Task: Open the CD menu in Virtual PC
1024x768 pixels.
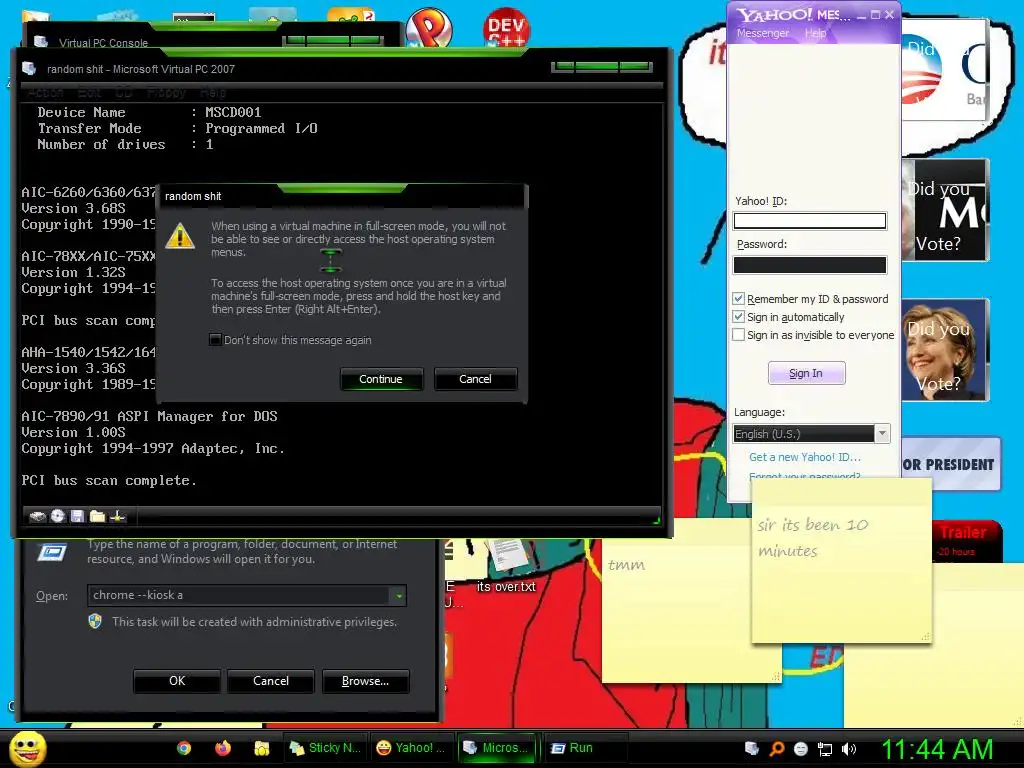Action: (124, 92)
